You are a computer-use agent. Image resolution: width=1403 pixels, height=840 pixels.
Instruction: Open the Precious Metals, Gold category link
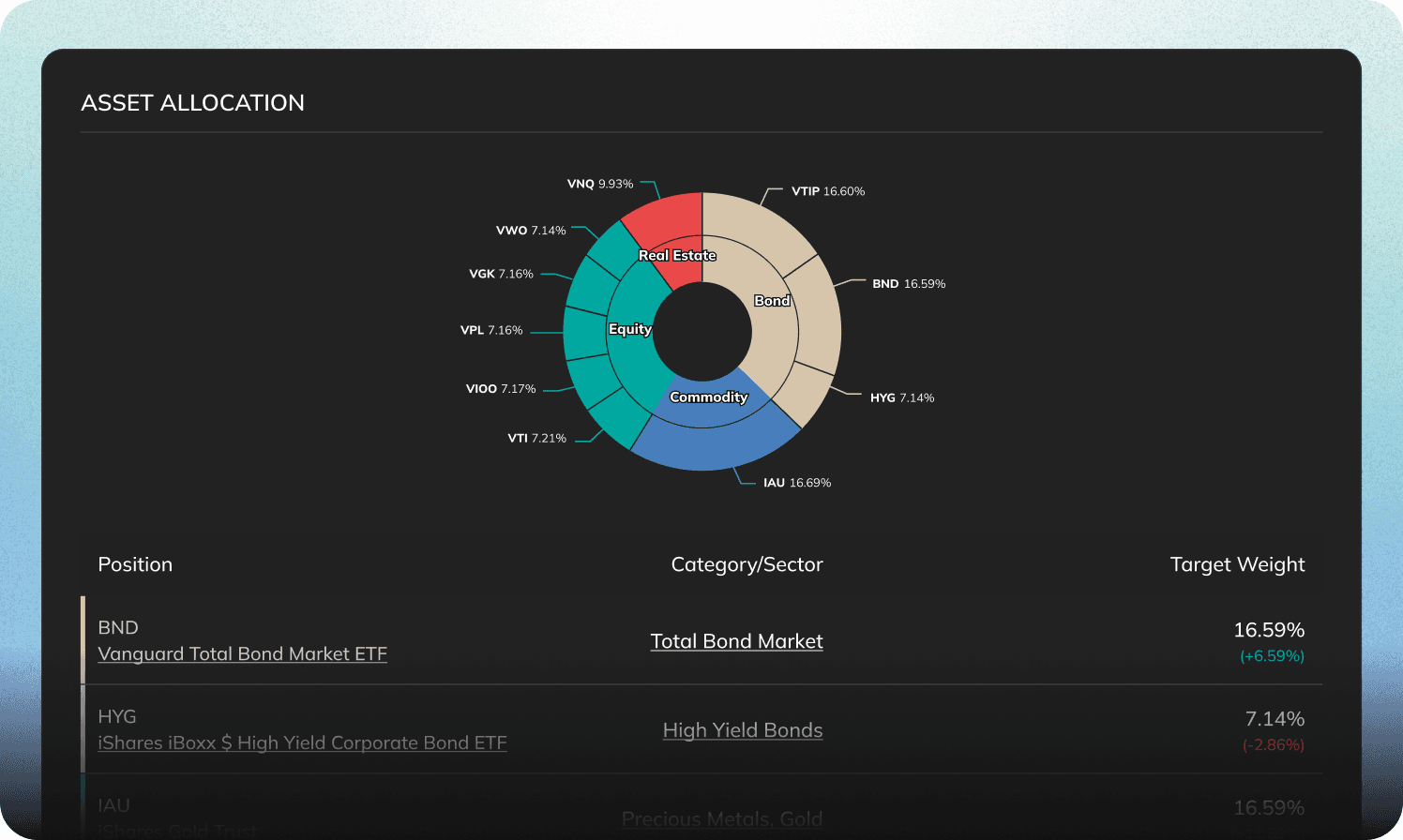point(722,818)
